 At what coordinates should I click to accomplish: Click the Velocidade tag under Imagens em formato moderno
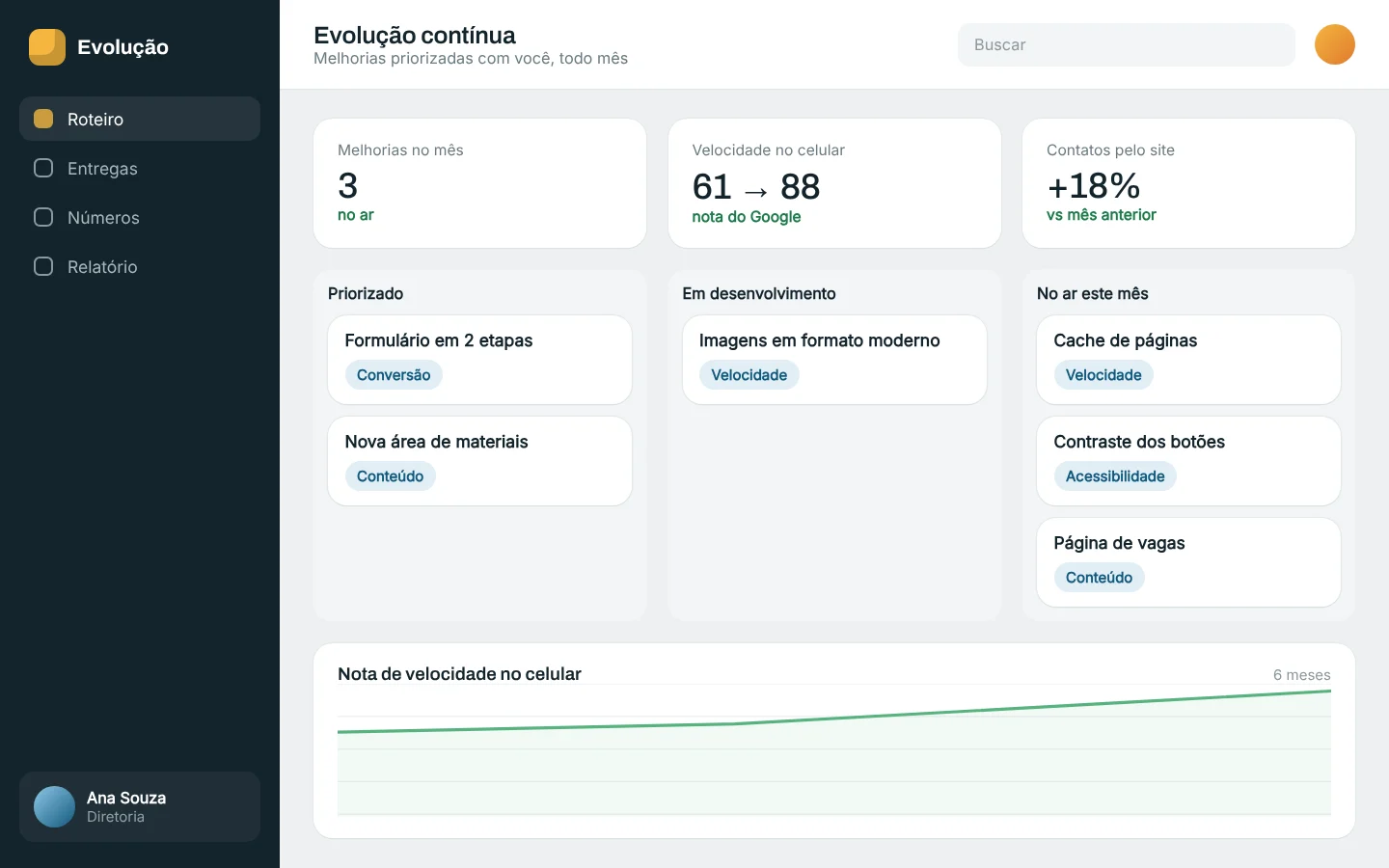(749, 375)
